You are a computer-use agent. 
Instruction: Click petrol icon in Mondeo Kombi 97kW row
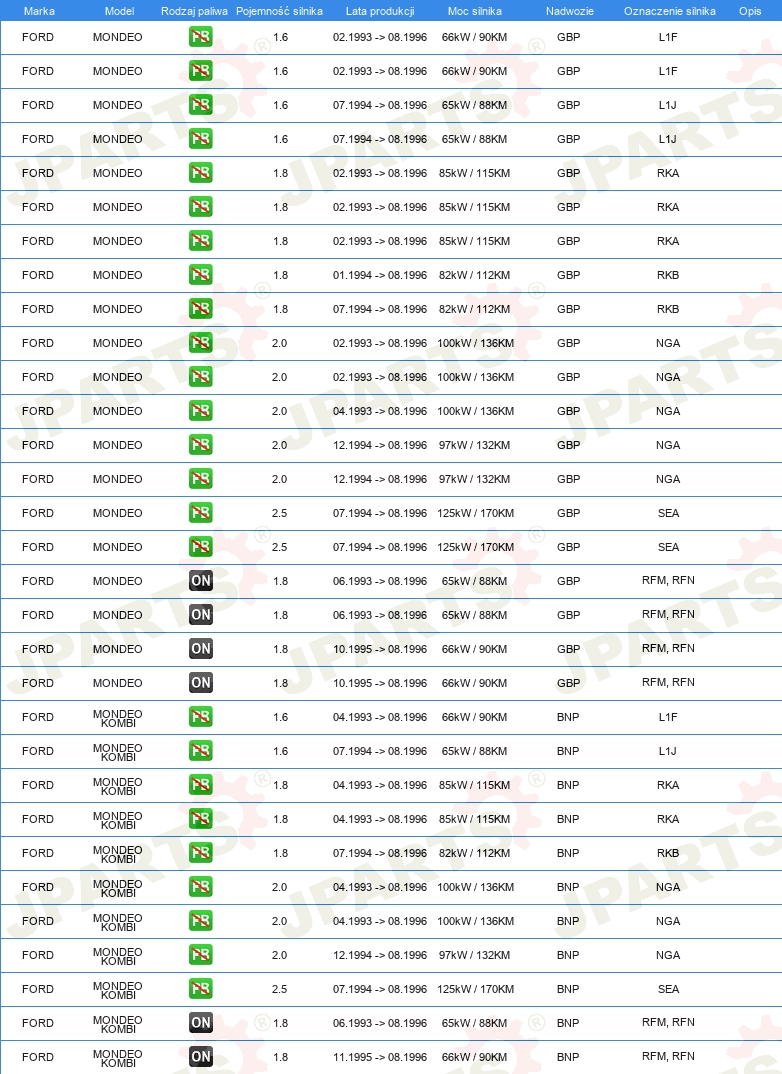[x=201, y=955]
